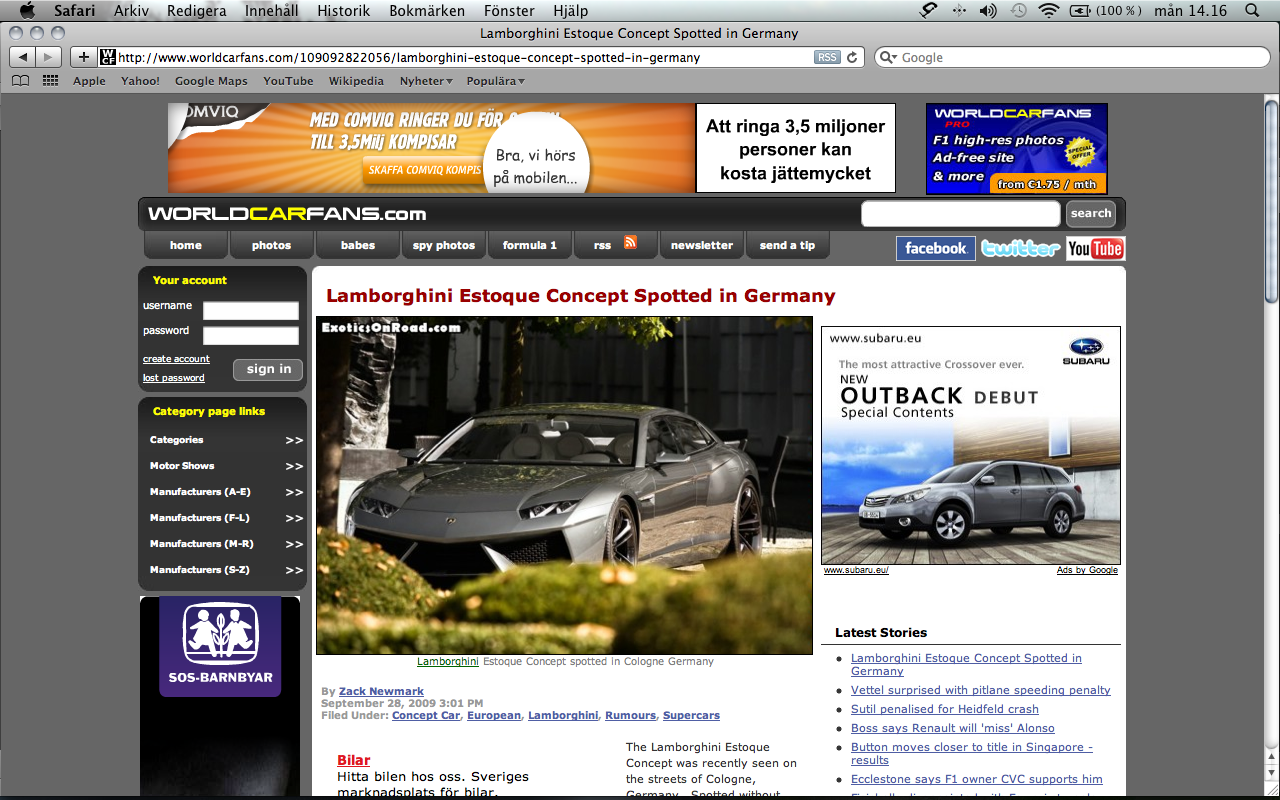Viewport: 1280px width, 800px height.
Task: Open the photos tab
Action: coord(272,245)
